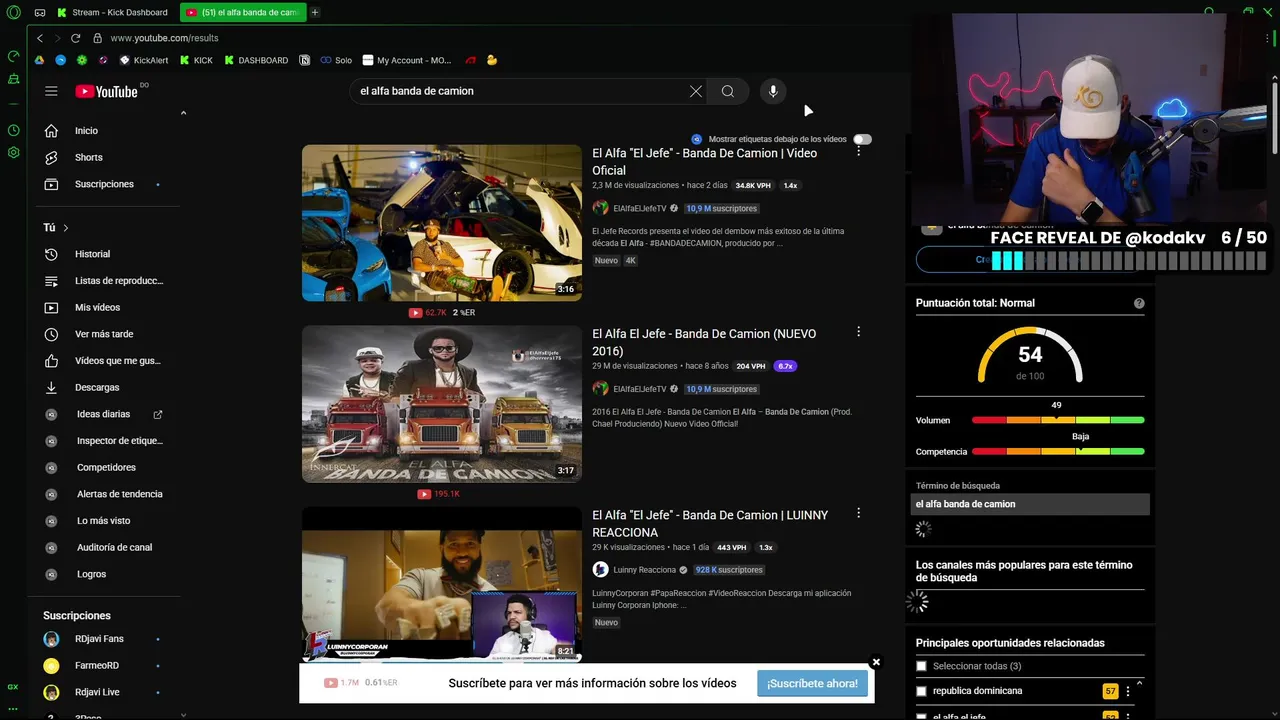Open the Video Oficial helicopter thumbnail
1280x720 pixels.
tap(442, 223)
